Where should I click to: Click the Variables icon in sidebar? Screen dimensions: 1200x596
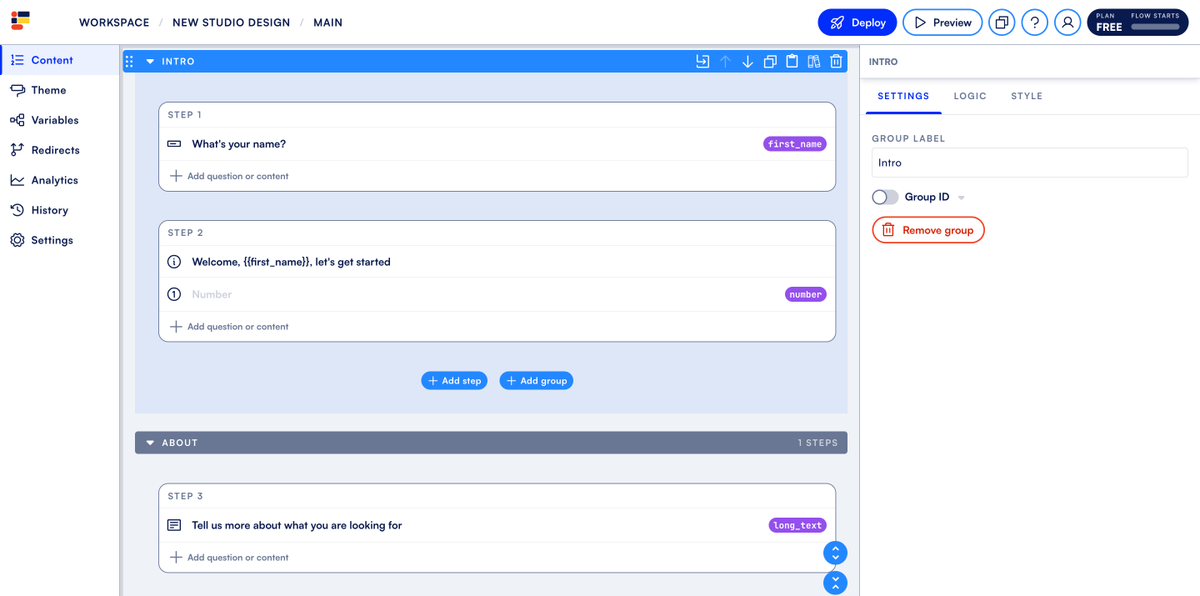17,120
